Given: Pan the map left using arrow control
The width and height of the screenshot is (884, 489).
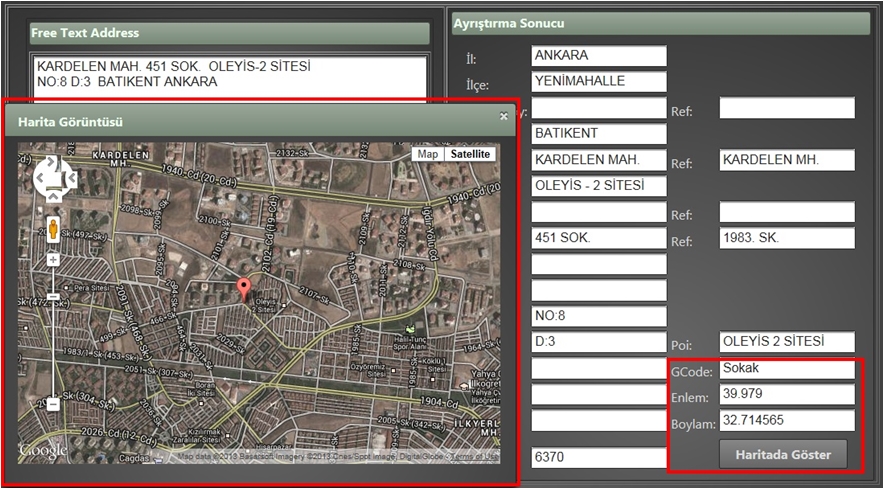Looking at the screenshot, I should 40,180.
